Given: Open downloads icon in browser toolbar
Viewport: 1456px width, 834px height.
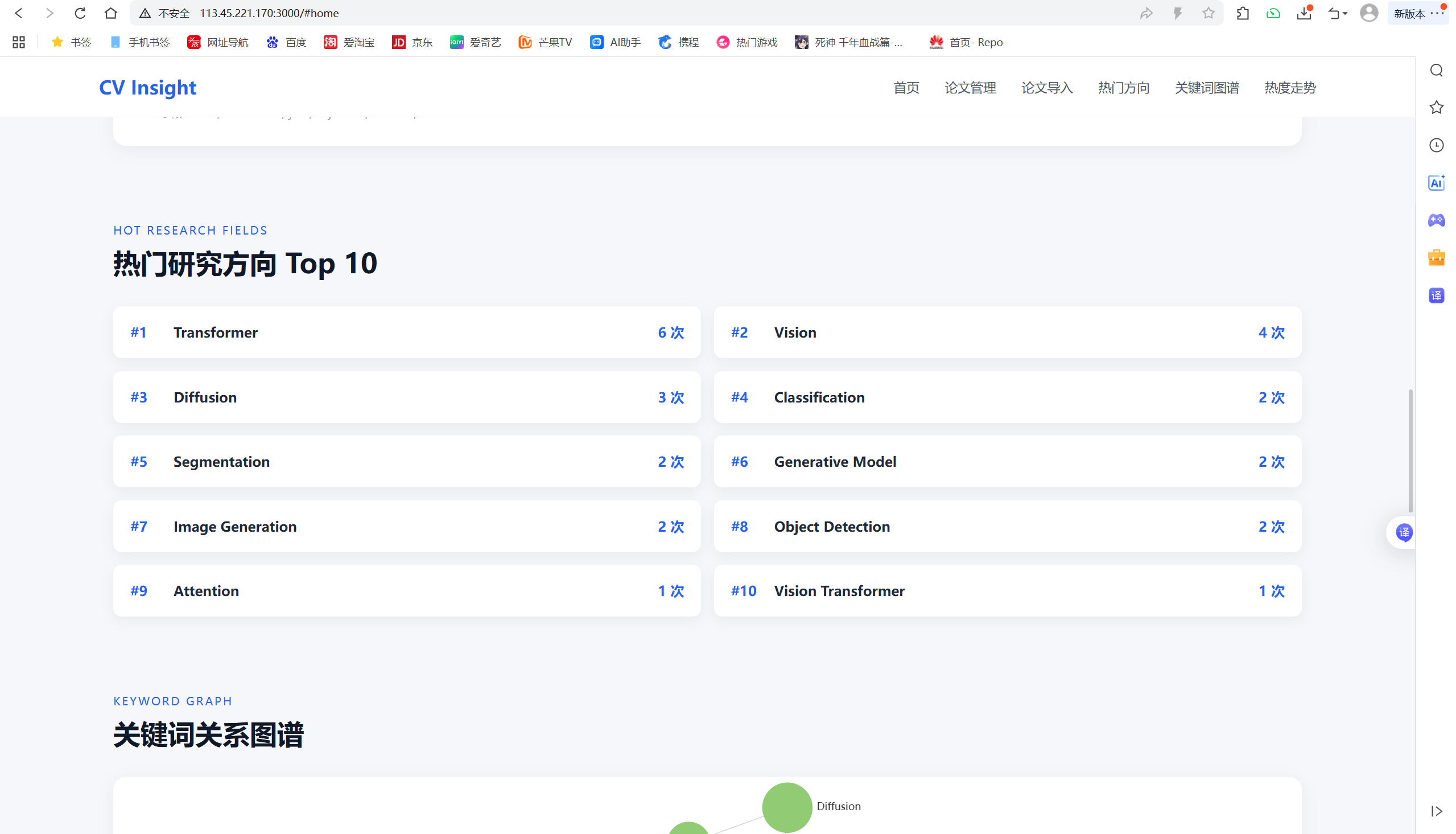Looking at the screenshot, I should 1304,13.
